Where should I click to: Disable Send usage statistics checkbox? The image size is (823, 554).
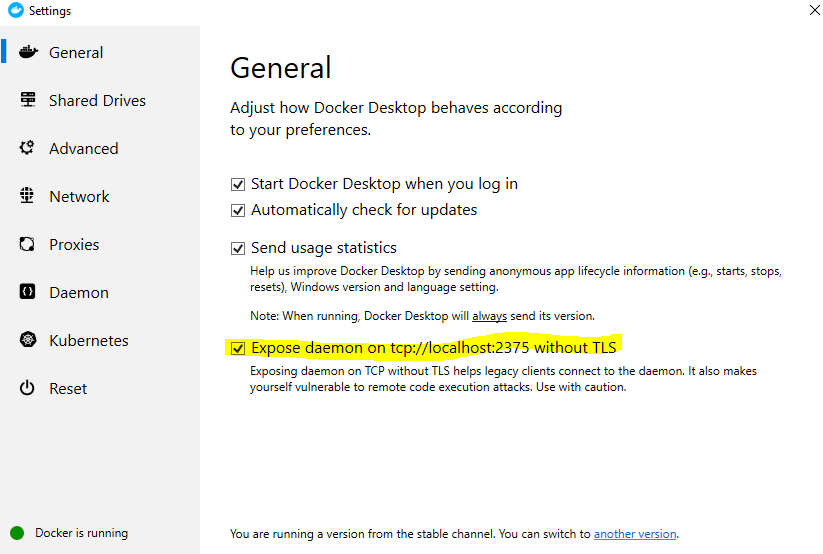pyautogui.click(x=238, y=248)
